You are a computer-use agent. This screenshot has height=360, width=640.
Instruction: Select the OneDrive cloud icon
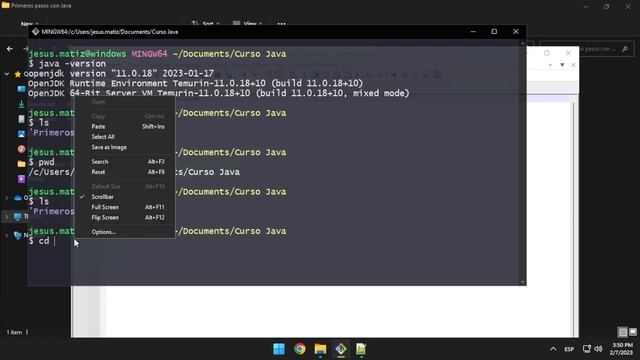18,198
